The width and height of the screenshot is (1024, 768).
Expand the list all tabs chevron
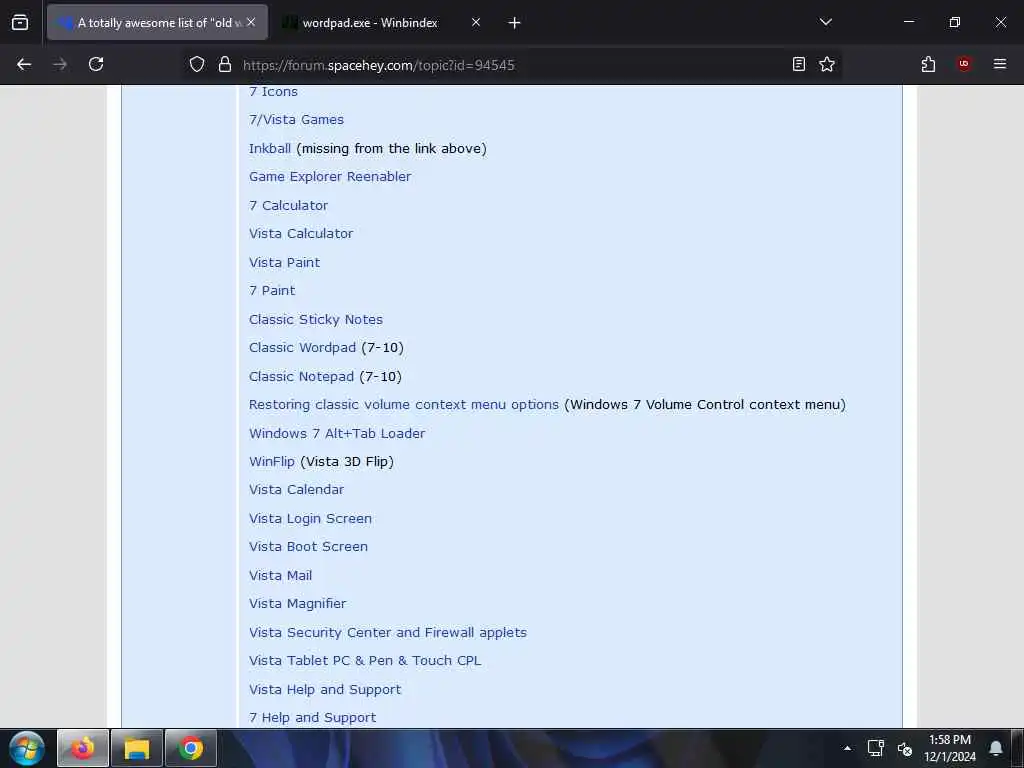pyautogui.click(x=825, y=22)
